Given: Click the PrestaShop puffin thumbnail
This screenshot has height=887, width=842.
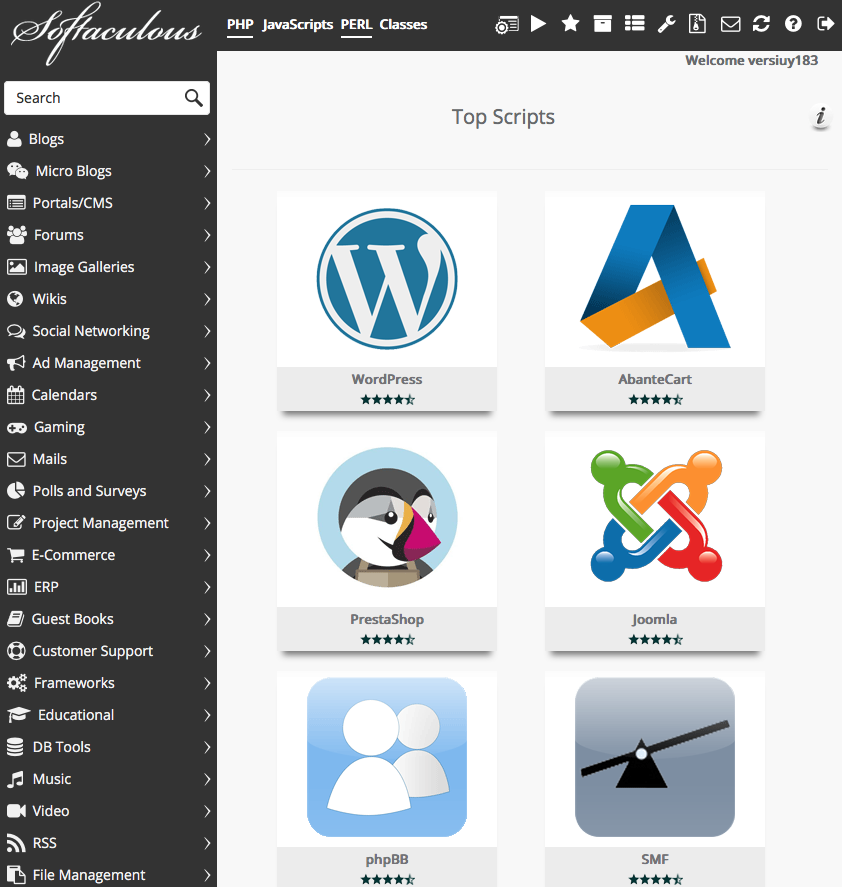Looking at the screenshot, I should [x=387, y=517].
